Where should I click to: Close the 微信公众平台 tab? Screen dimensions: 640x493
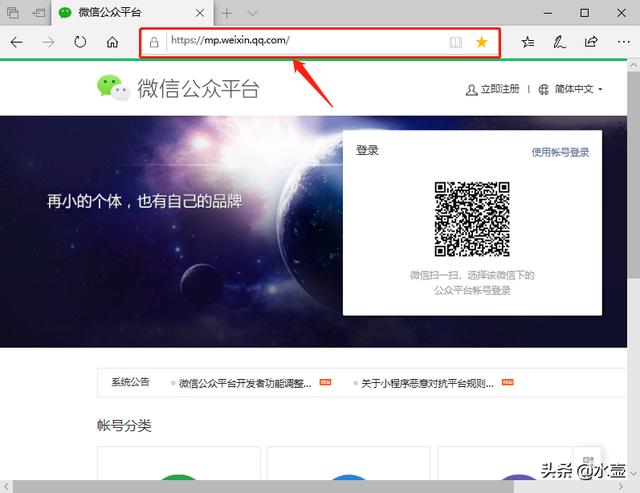point(200,13)
